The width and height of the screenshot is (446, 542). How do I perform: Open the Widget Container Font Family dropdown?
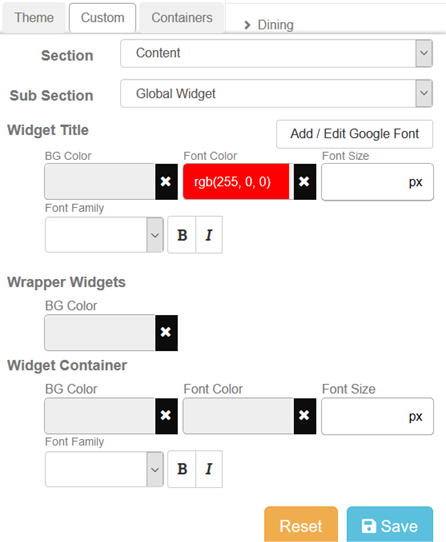point(104,469)
